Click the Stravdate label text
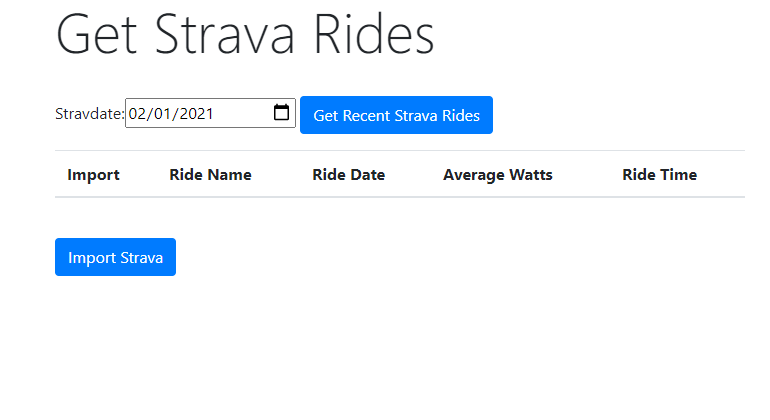This screenshot has height=420, width=770. [x=89, y=115]
